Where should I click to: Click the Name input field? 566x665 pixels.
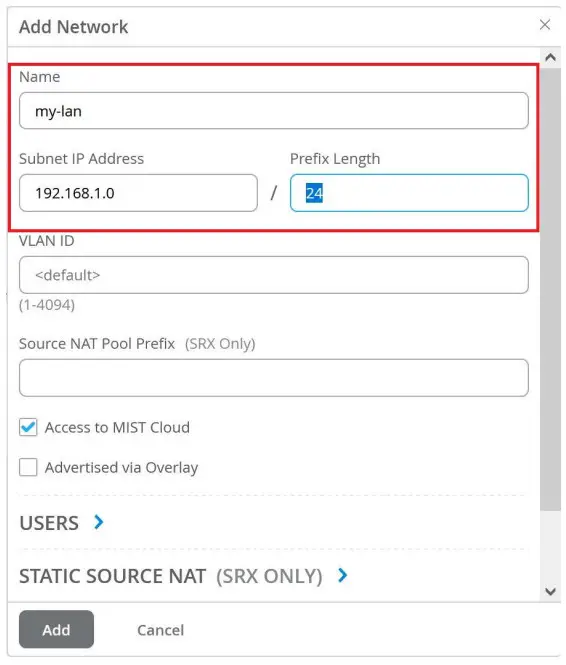click(273, 111)
